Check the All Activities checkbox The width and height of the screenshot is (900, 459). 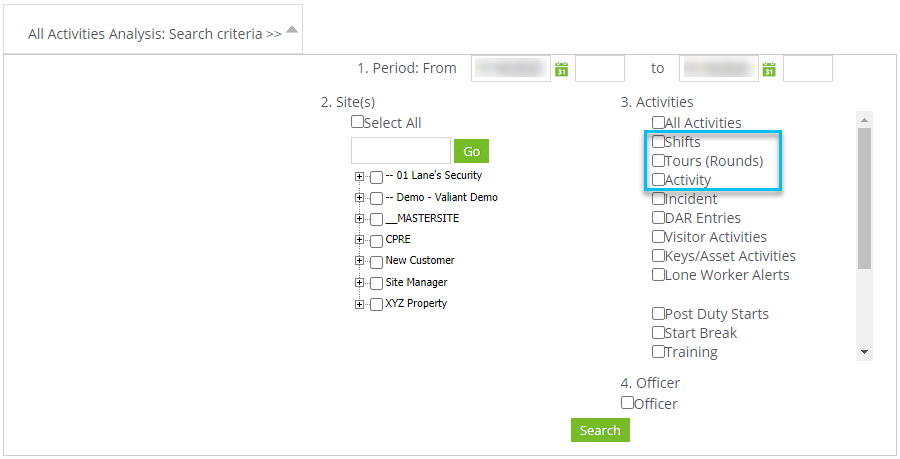[x=658, y=123]
